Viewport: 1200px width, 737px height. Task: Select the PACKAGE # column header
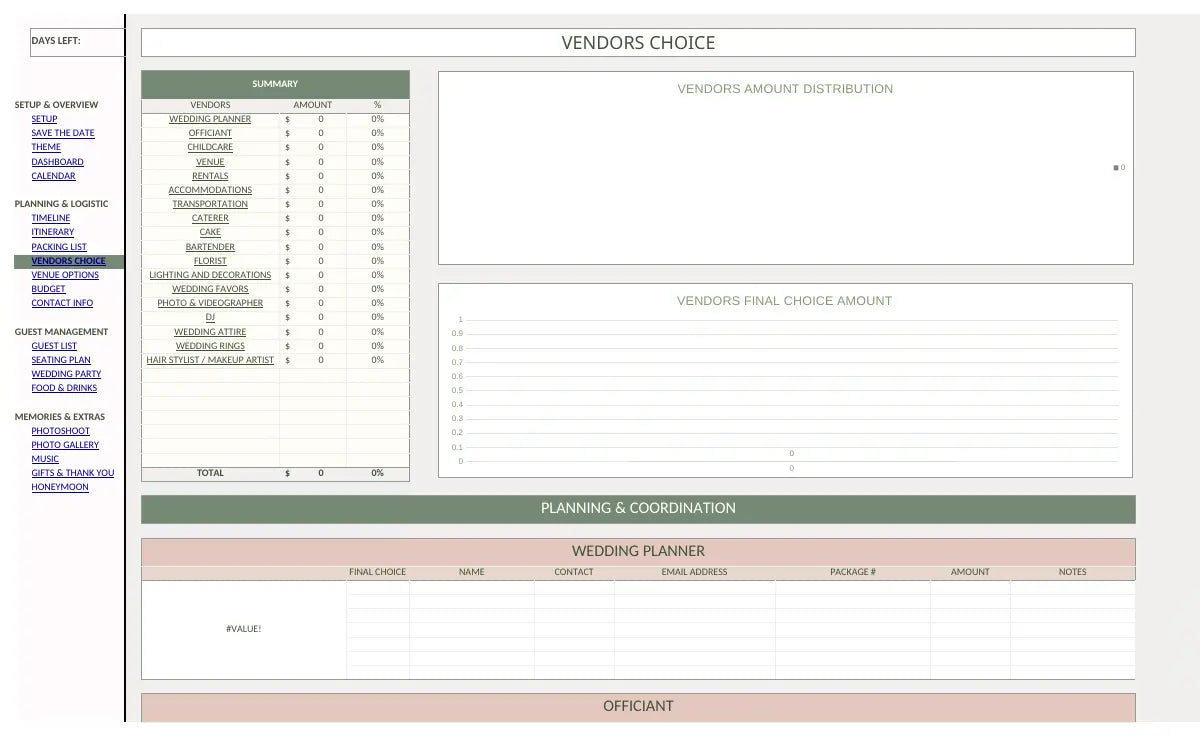(853, 573)
